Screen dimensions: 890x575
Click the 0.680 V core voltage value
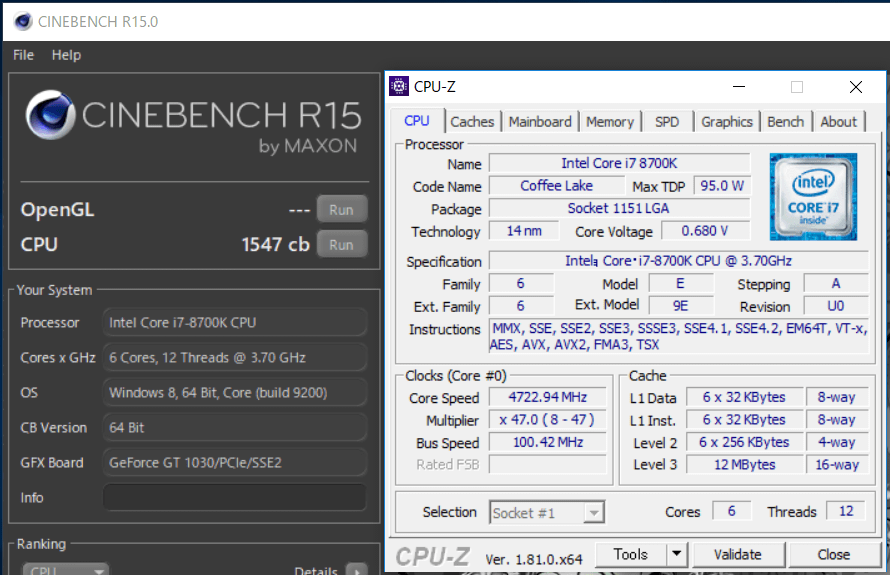(x=705, y=231)
